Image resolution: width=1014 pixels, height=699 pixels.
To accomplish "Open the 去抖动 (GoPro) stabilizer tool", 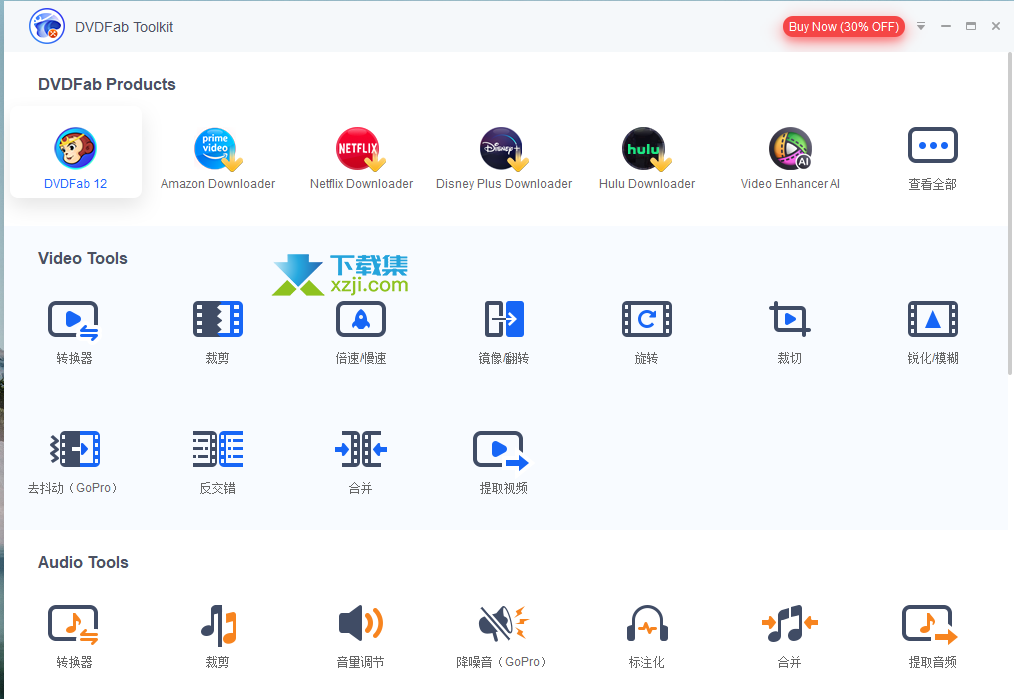I will [x=74, y=462].
